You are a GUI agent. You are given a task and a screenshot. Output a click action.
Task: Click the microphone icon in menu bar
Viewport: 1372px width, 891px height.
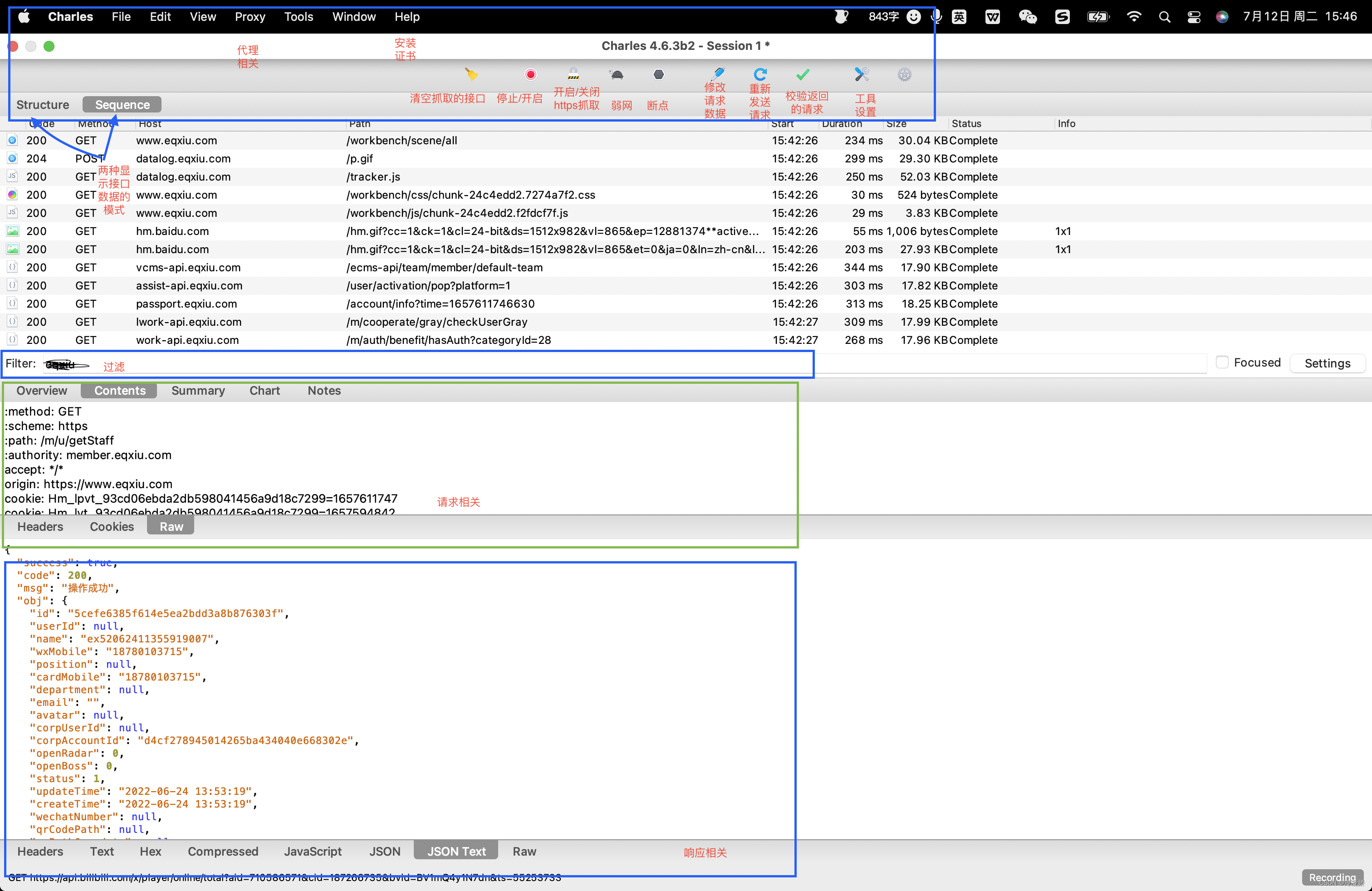click(x=937, y=17)
